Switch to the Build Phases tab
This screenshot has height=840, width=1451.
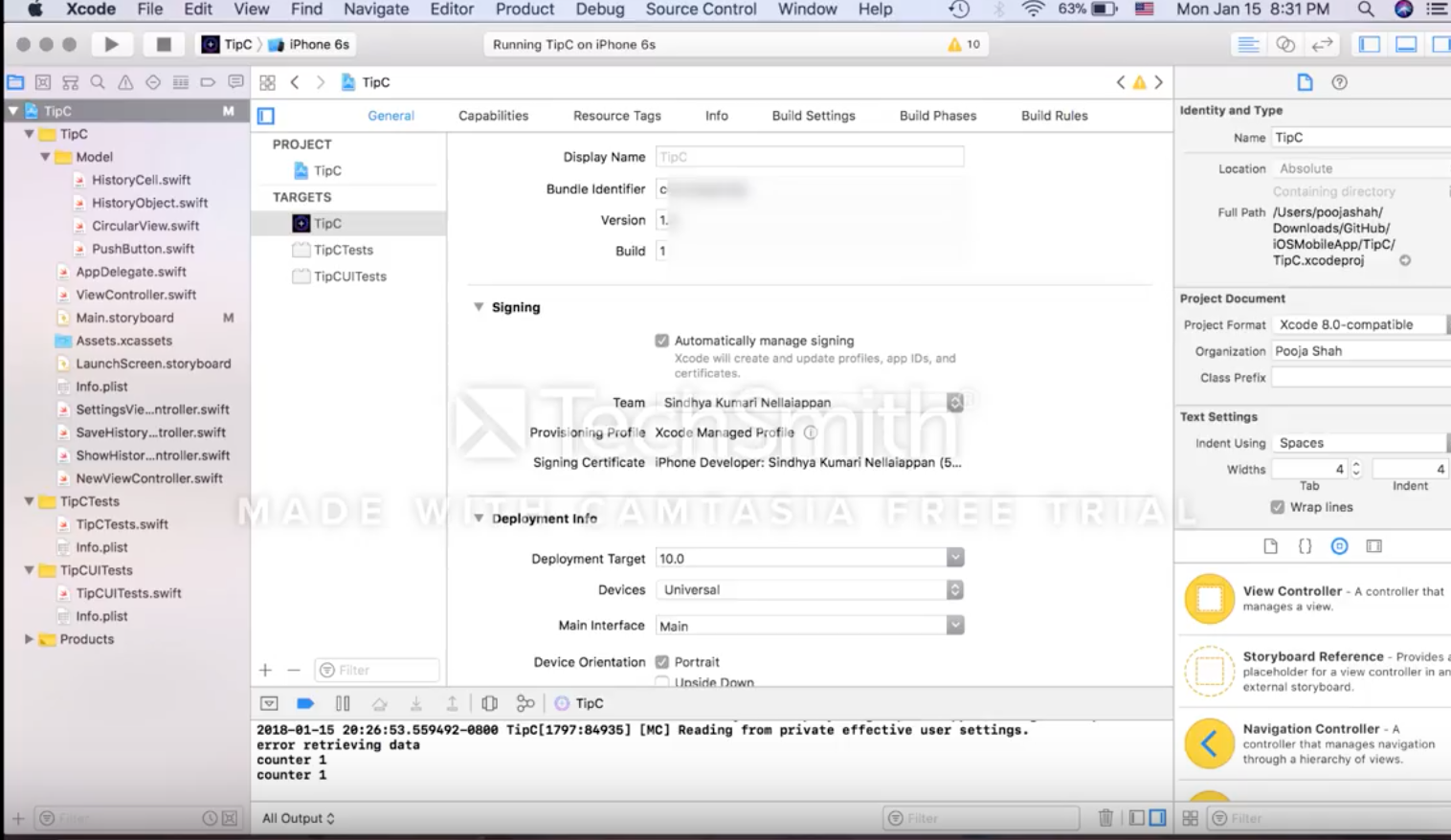click(938, 116)
